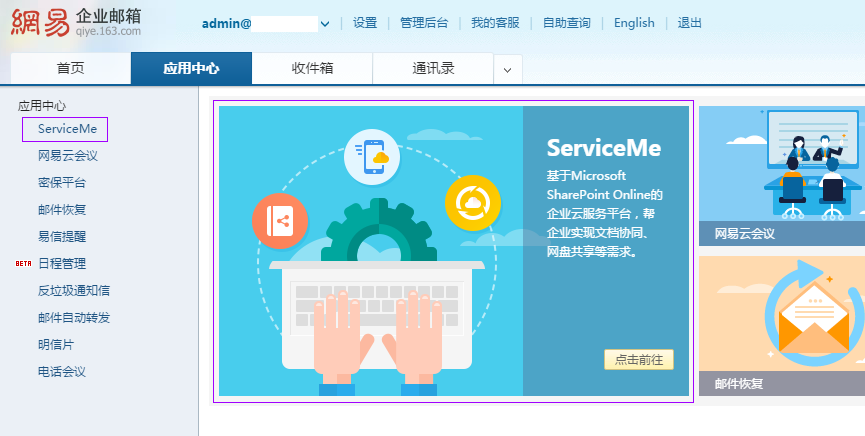Open 设置 in the top bar
The image size is (865, 436).
coord(365,23)
